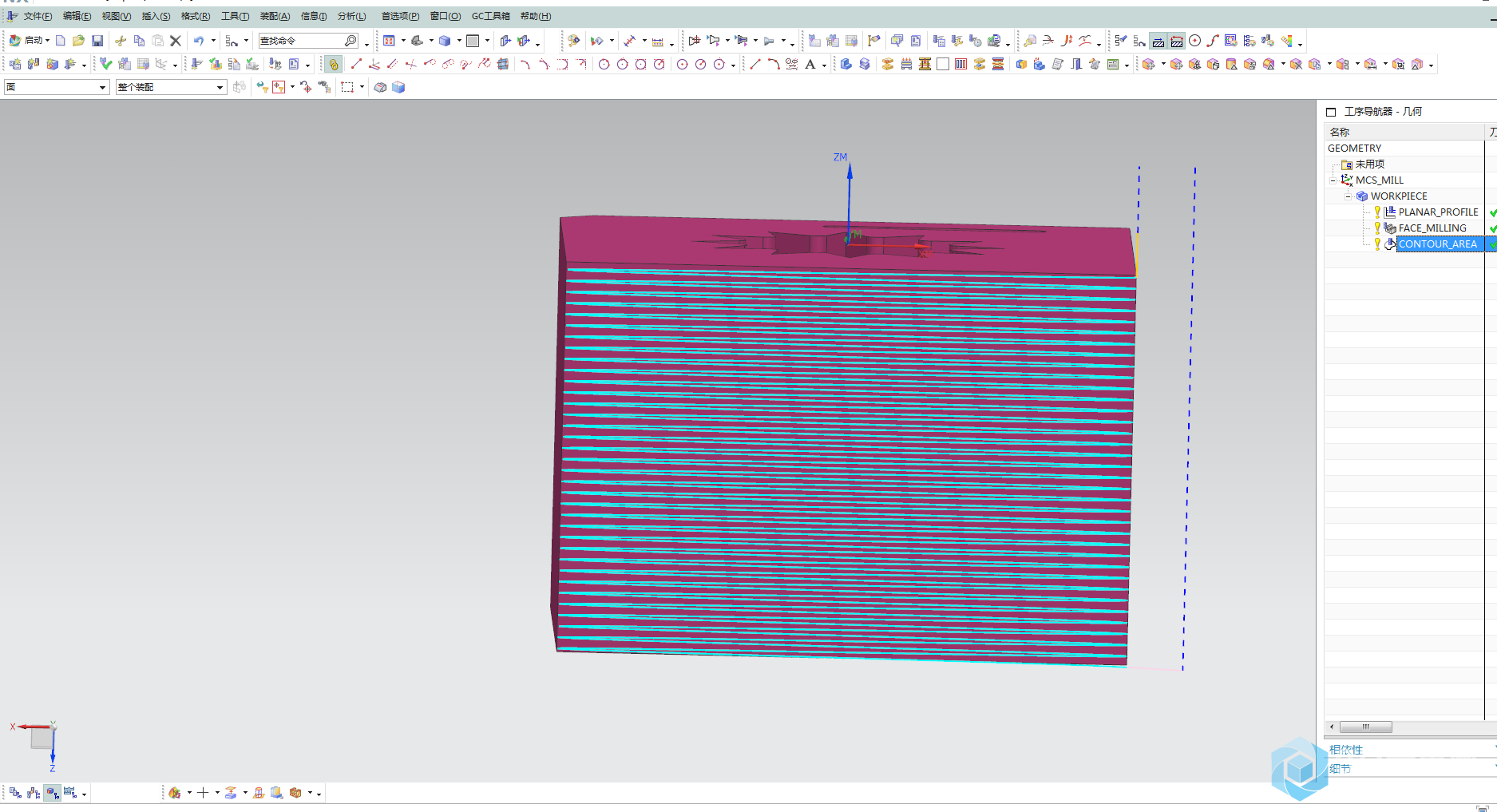1497x812 pixels.
Task: Click the circle-dot icon in the top-right toolbar
Action: coord(1195,41)
